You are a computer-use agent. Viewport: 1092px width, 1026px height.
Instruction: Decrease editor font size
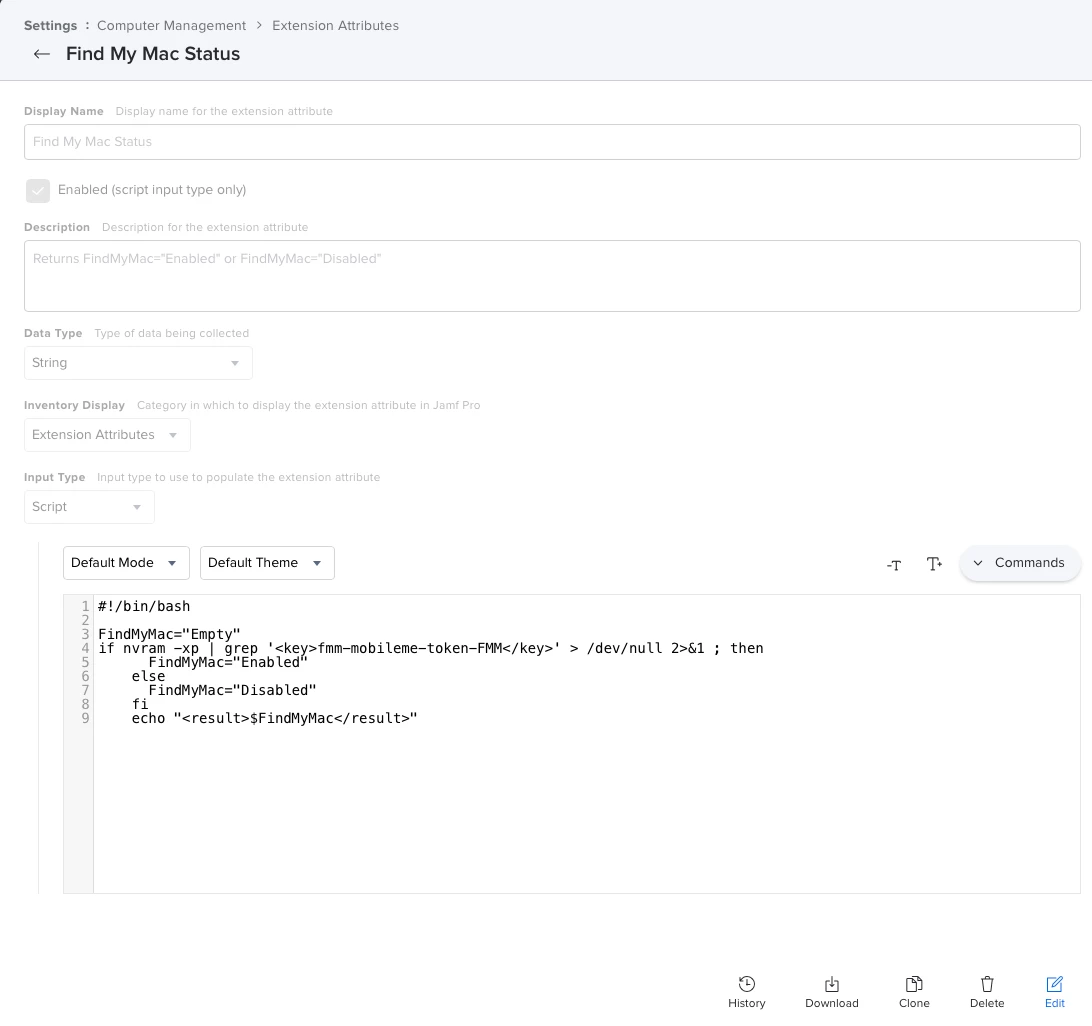tap(894, 564)
